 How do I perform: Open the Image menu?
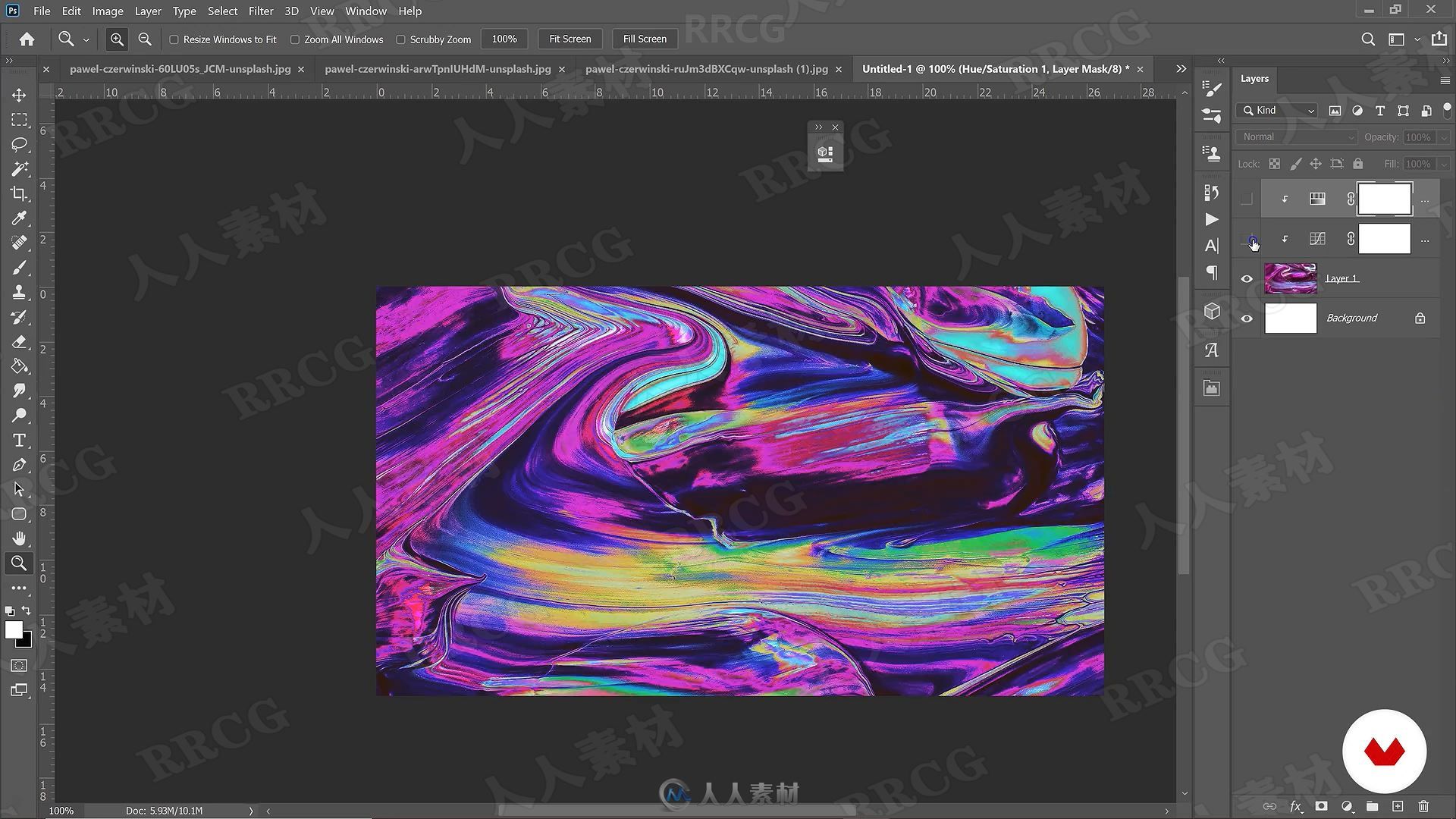click(x=107, y=10)
